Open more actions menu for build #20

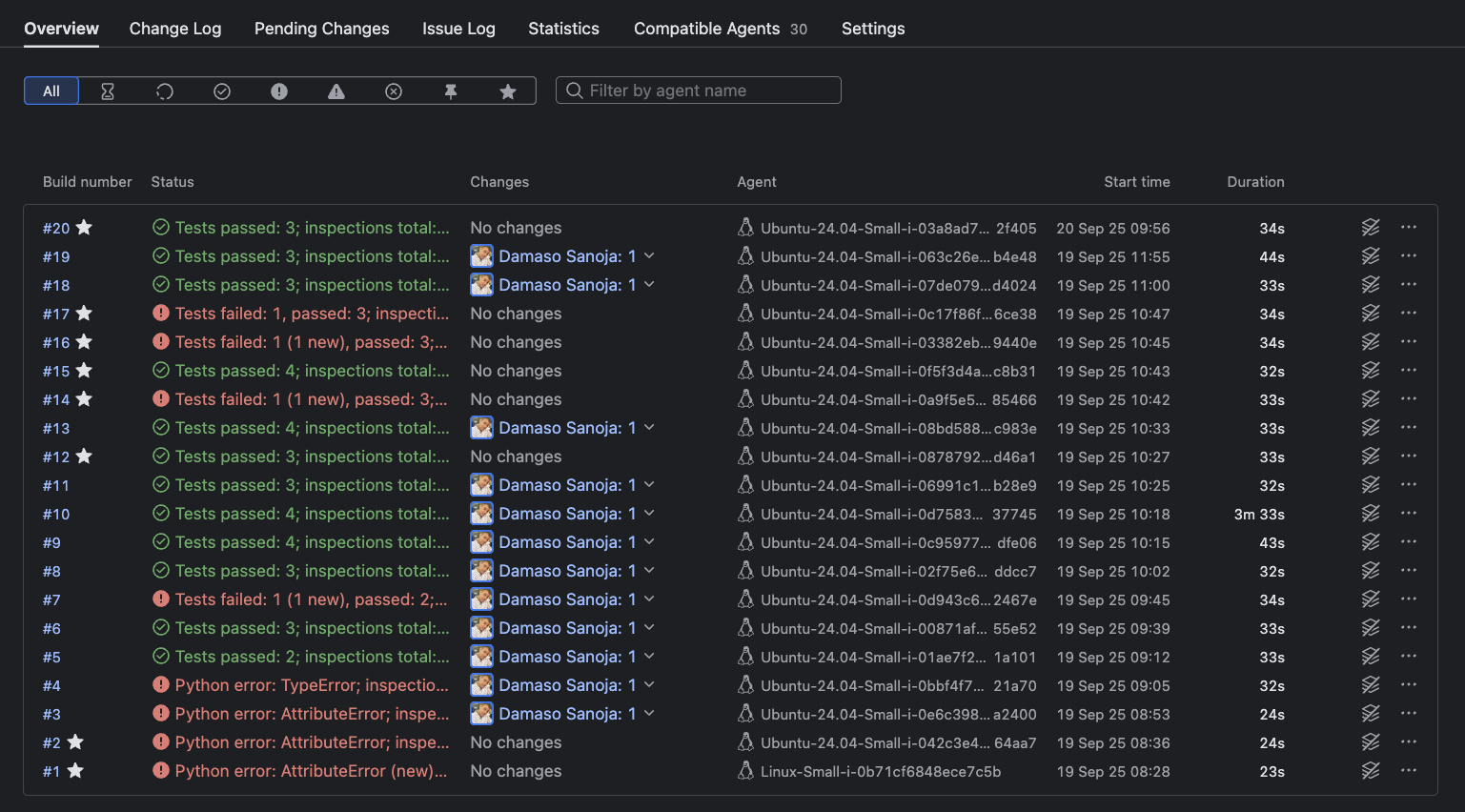1409,228
